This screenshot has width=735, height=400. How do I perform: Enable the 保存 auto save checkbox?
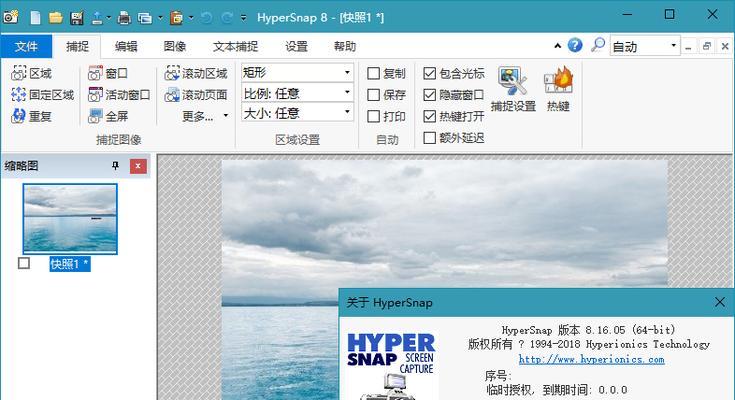[373, 95]
